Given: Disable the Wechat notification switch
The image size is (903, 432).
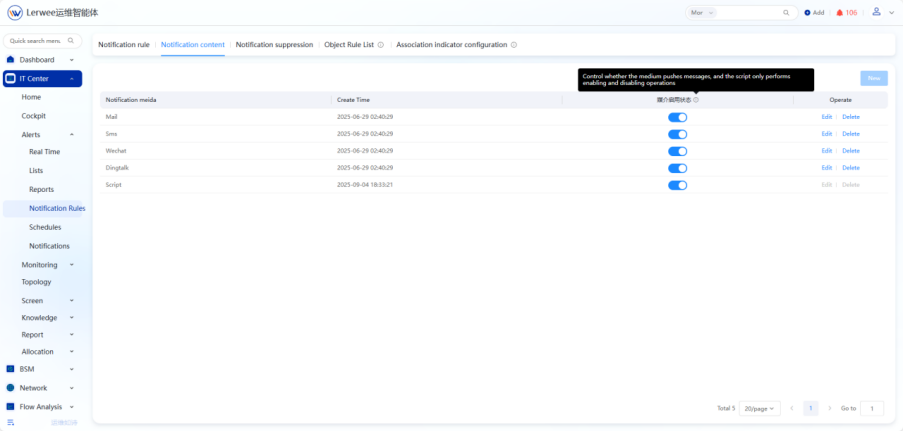Looking at the screenshot, I should pos(677,151).
